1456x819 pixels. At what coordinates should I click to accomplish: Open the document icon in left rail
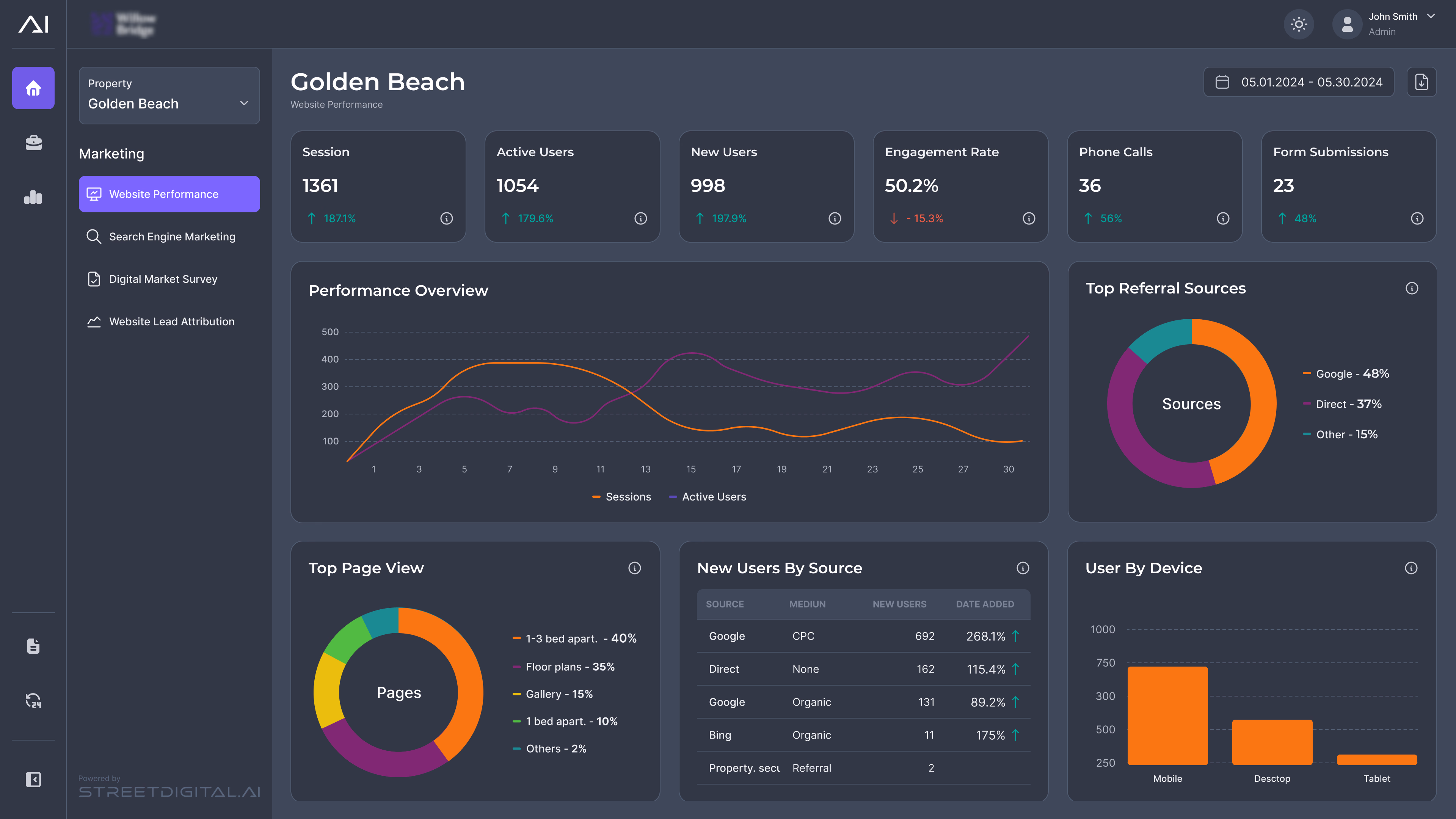(x=33, y=646)
